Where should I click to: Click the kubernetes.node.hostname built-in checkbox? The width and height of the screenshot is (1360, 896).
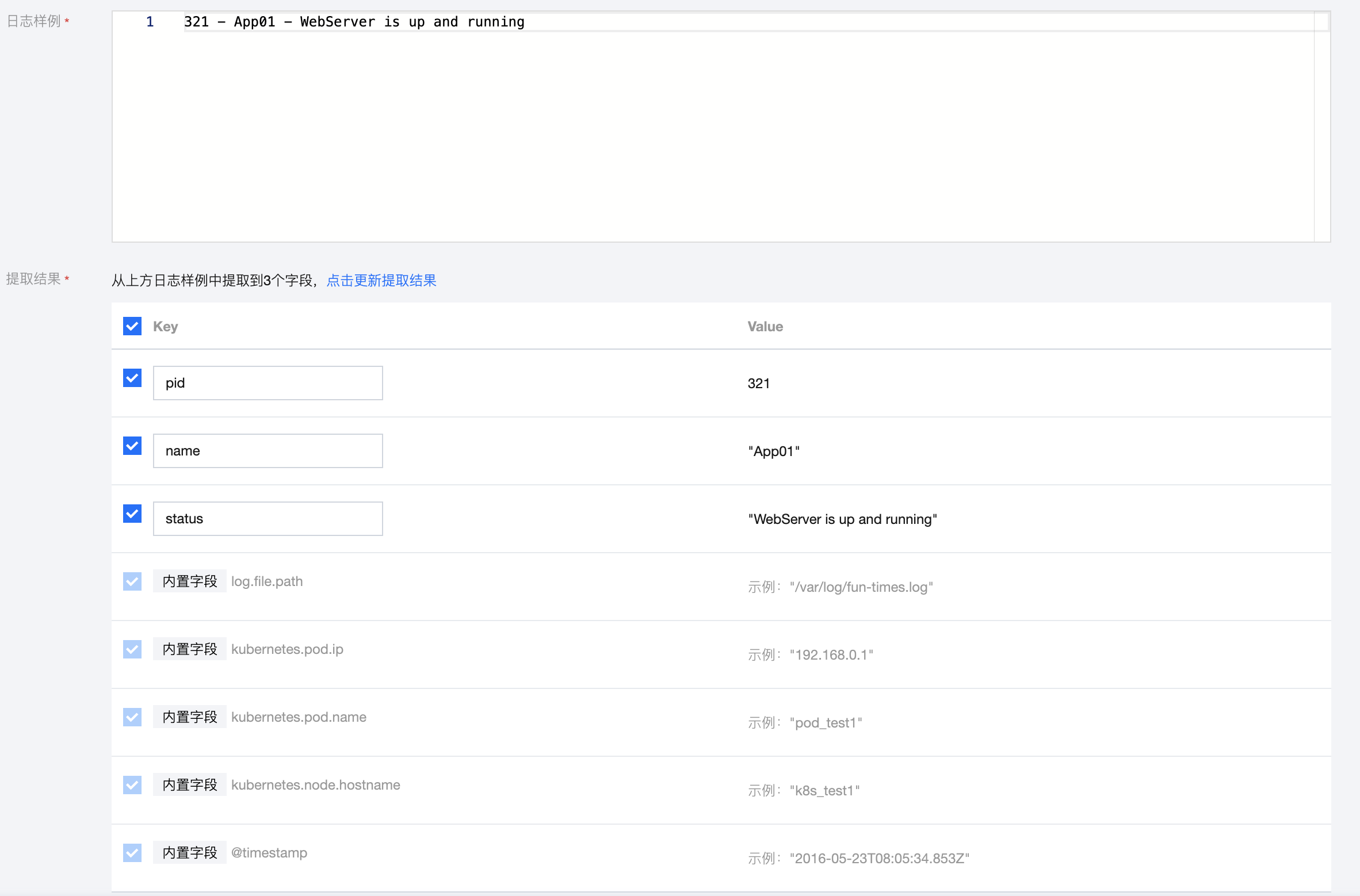(132, 785)
